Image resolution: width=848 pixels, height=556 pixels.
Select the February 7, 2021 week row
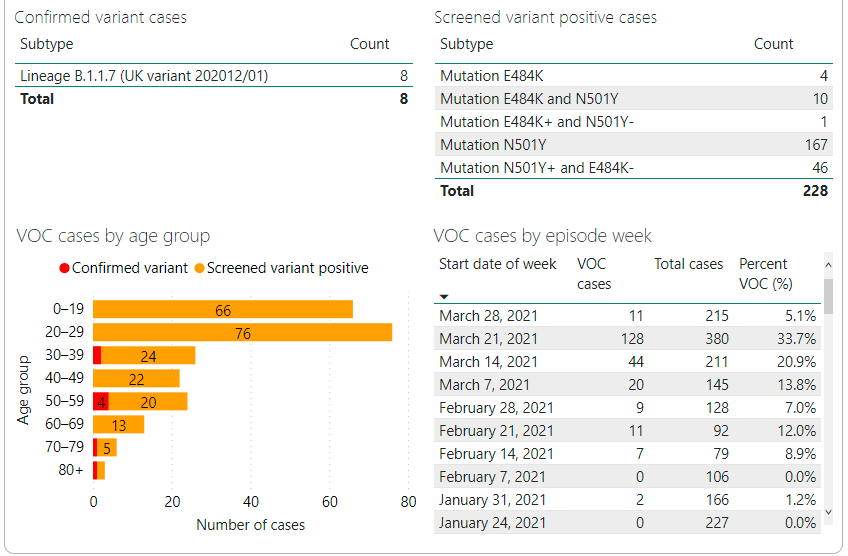627,476
